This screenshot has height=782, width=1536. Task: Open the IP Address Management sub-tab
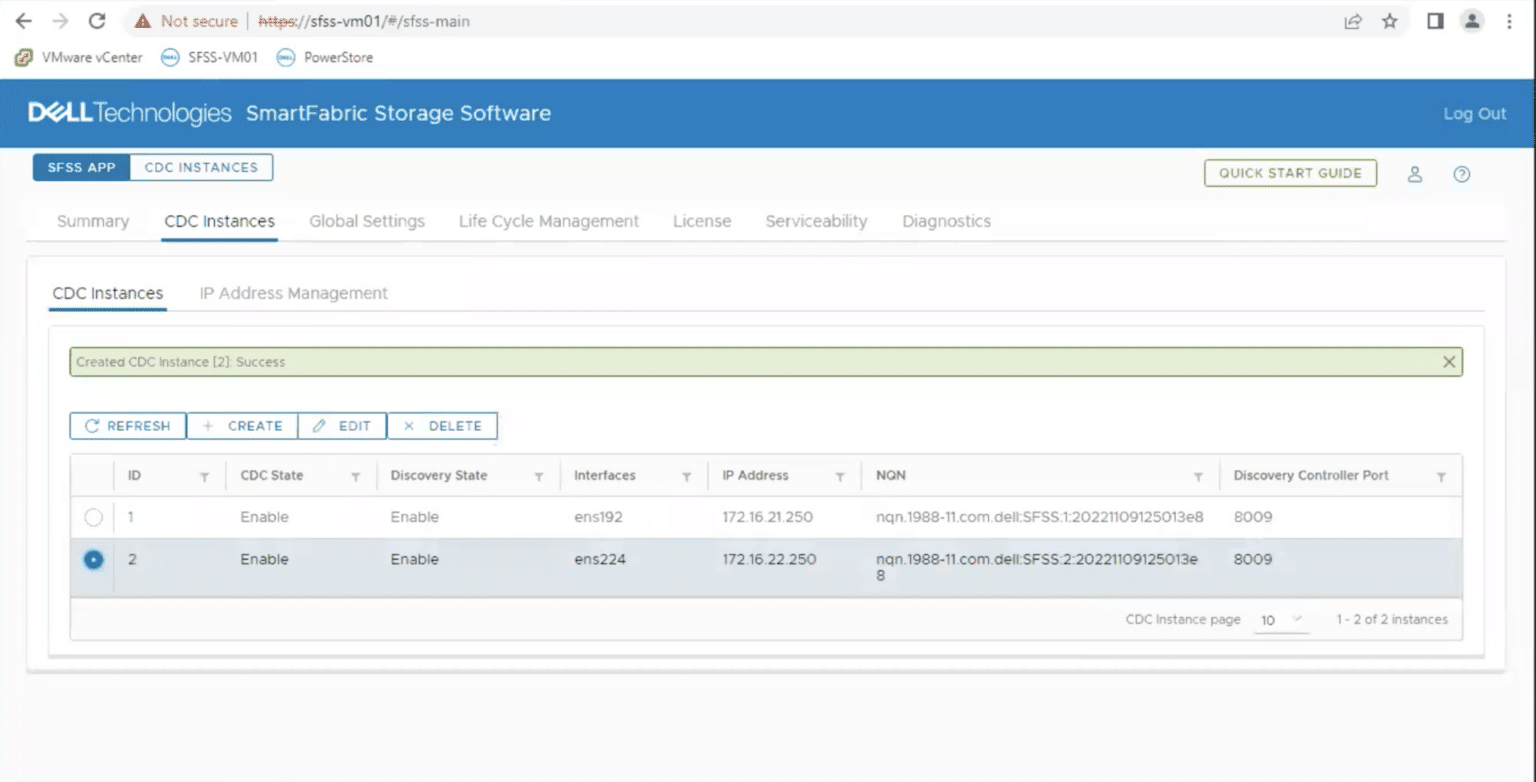[294, 293]
